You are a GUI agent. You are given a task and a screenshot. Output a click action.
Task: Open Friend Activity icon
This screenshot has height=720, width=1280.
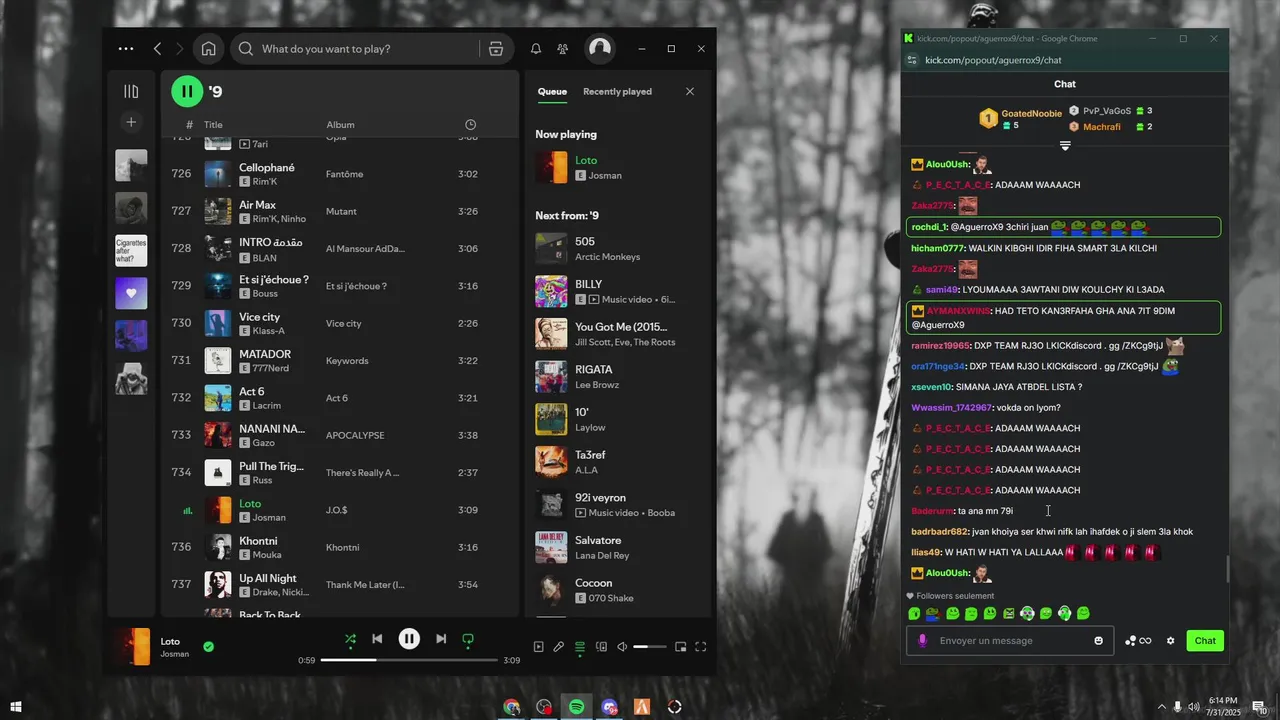(563, 48)
